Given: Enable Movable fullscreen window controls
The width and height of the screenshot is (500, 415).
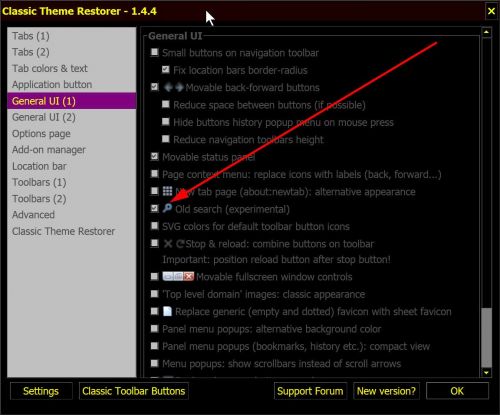Looking at the screenshot, I should click(154, 276).
